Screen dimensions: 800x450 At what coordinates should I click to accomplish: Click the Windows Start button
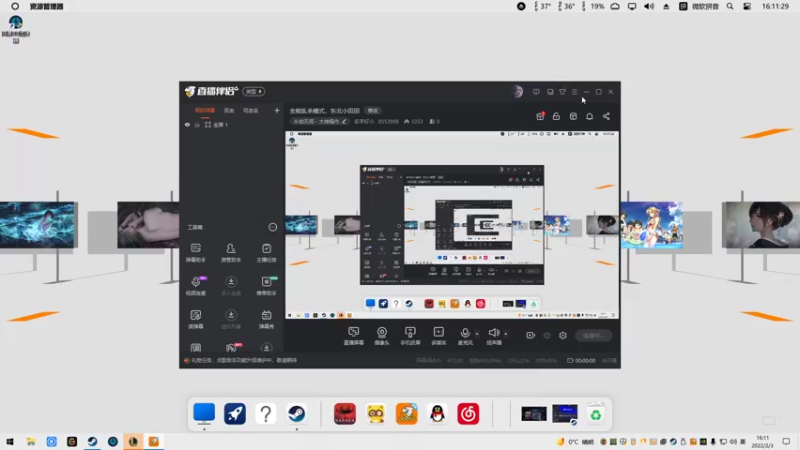[x=10, y=441]
